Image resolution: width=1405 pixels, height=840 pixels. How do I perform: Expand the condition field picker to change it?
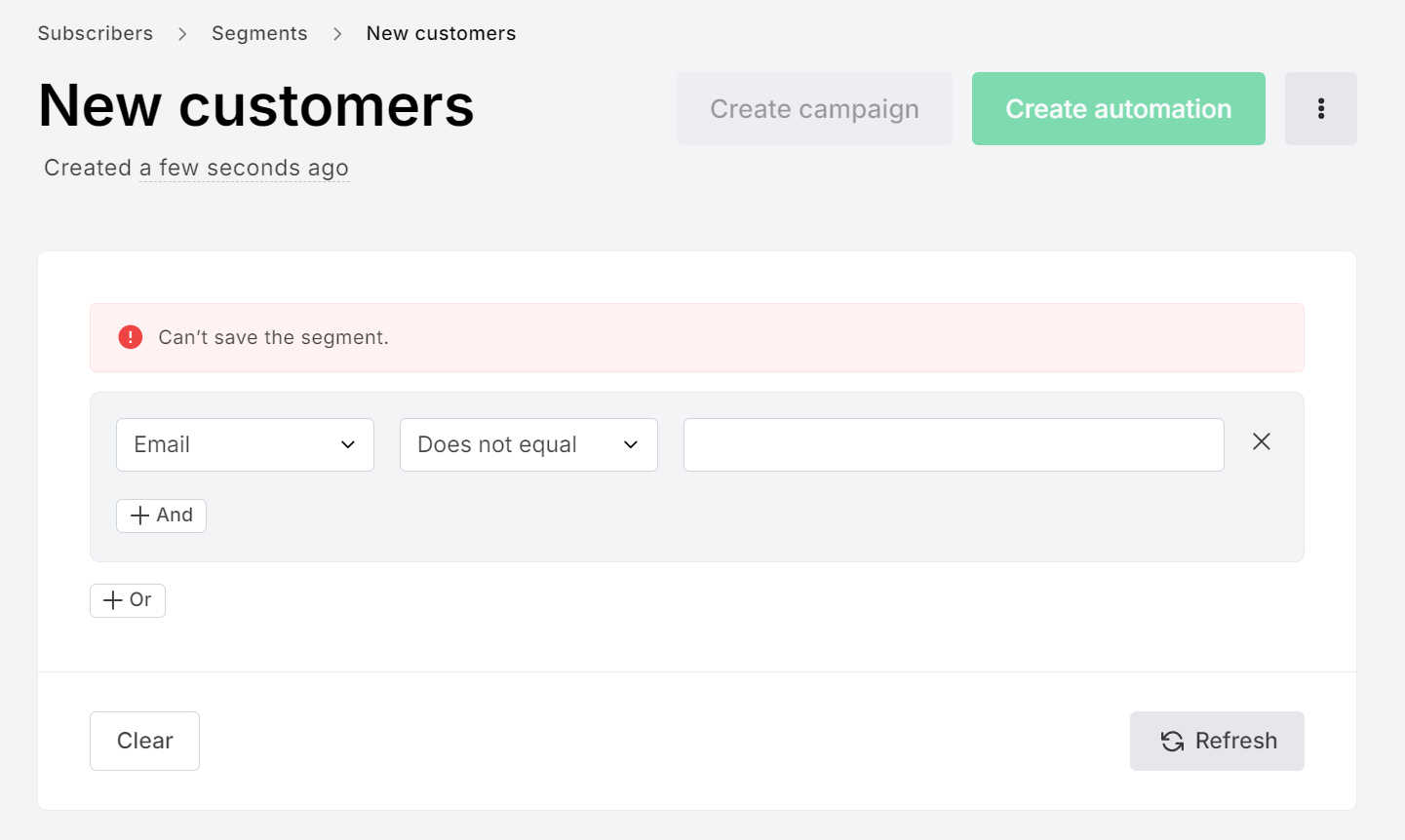click(245, 444)
